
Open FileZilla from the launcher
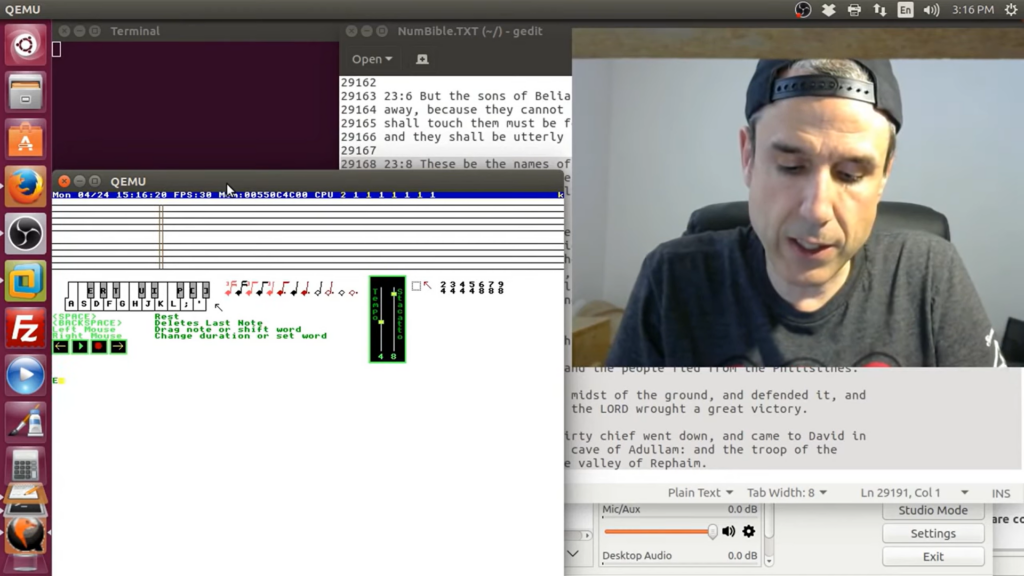[x=25, y=329]
